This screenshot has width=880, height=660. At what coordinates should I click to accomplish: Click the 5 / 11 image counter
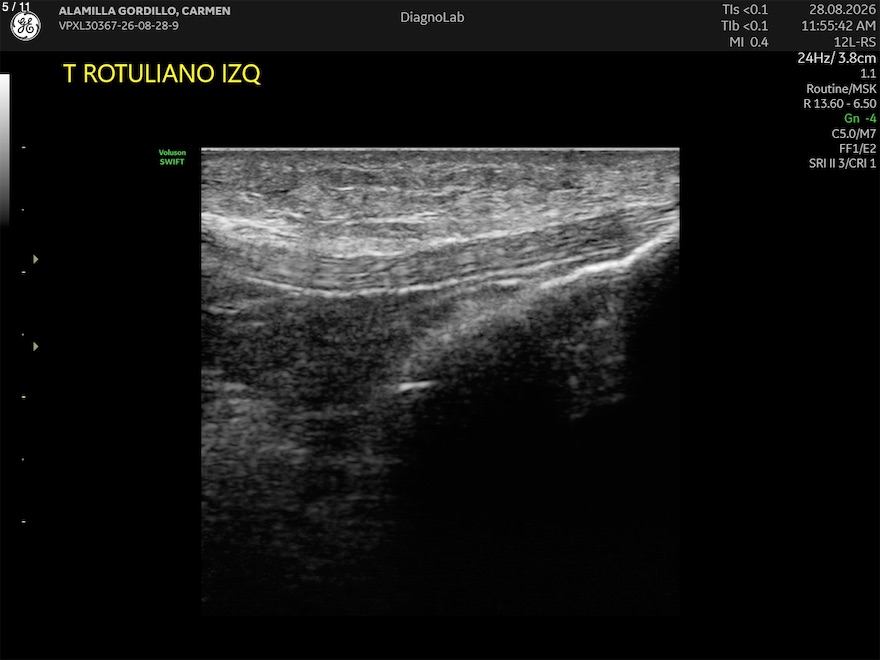16,7
